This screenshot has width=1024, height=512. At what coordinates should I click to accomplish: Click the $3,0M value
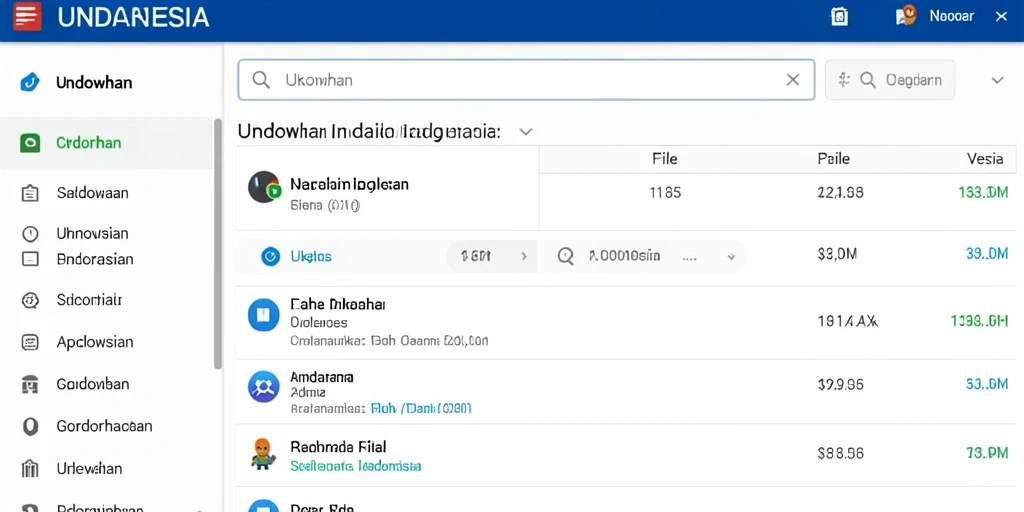837,254
